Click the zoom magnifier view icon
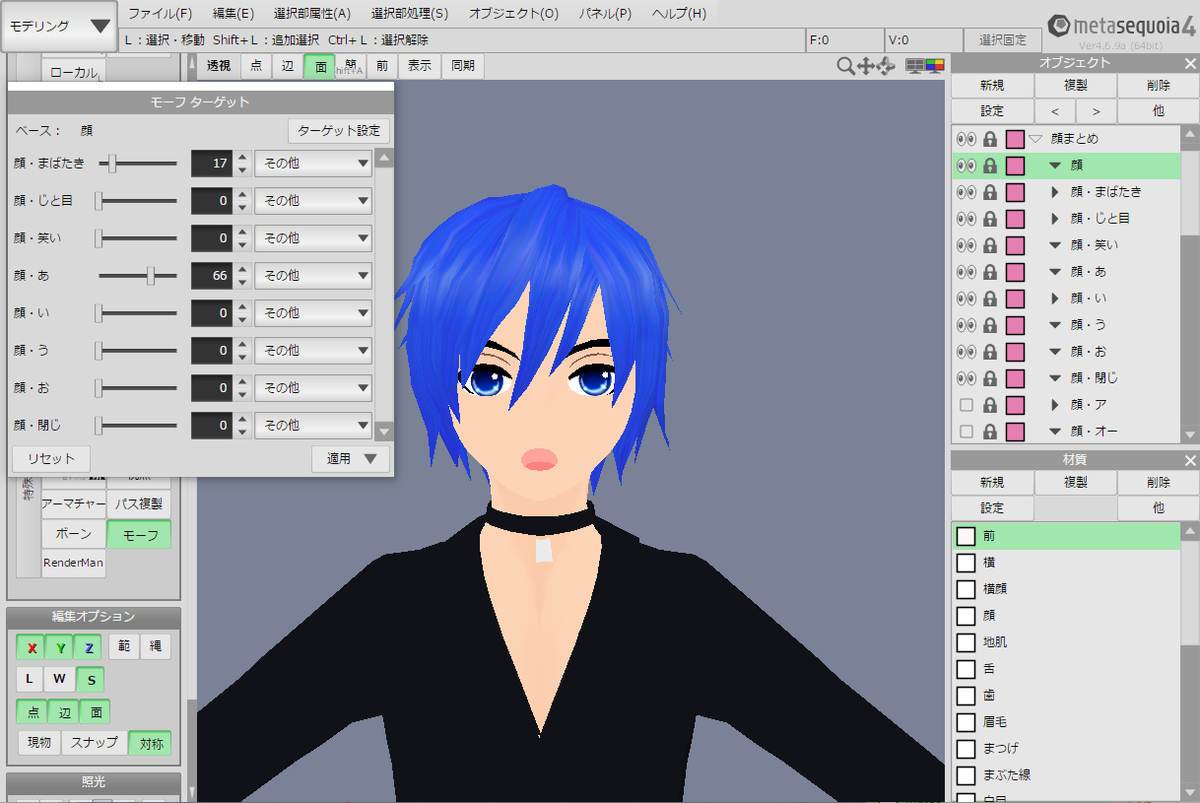The width and height of the screenshot is (1200, 803). point(846,66)
